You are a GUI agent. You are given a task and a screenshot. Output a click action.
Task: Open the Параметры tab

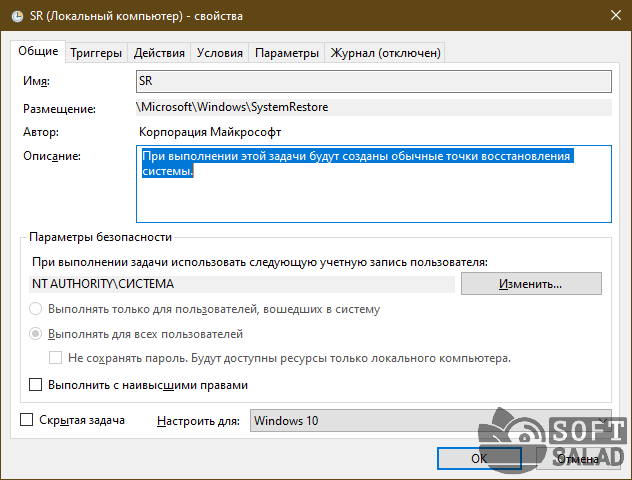point(287,53)
